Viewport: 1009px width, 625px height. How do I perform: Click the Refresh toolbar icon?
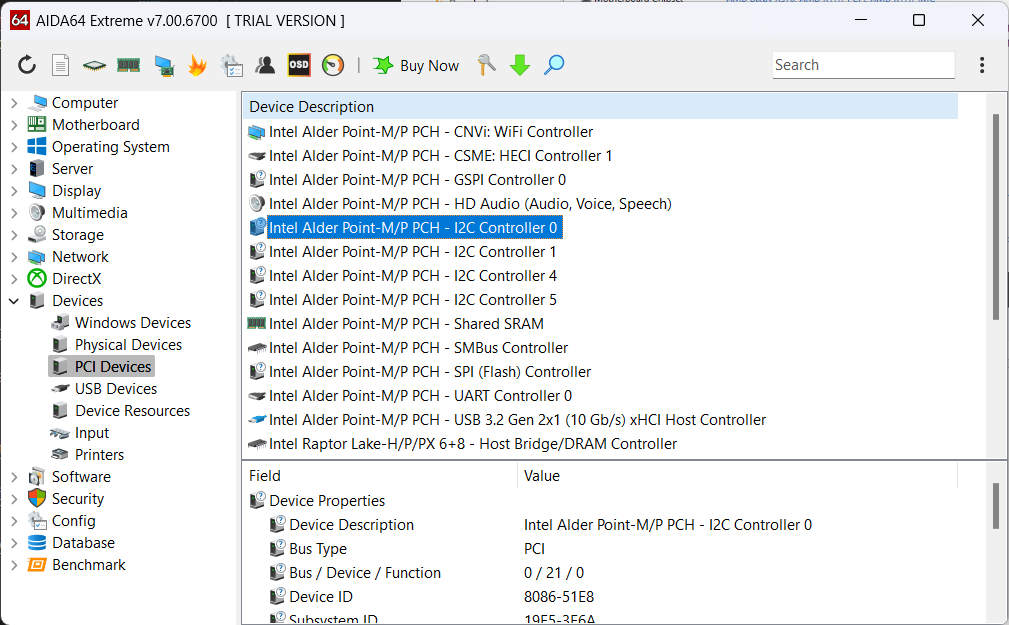27,65
